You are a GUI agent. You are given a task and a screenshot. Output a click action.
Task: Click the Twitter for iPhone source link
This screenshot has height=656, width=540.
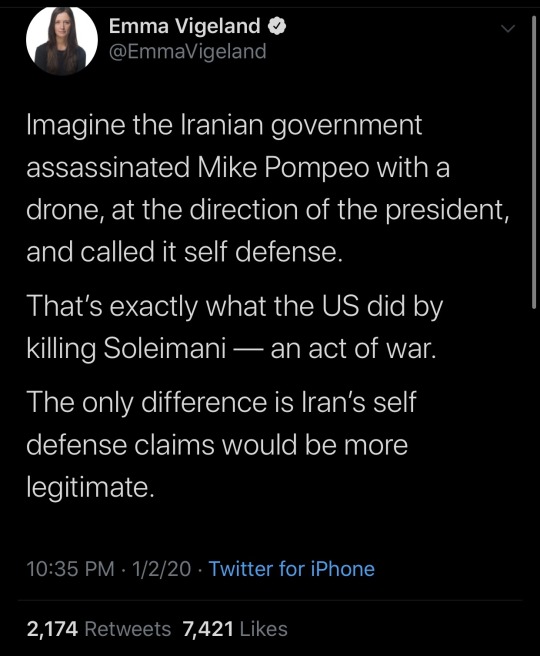click(x=292, y=569)
